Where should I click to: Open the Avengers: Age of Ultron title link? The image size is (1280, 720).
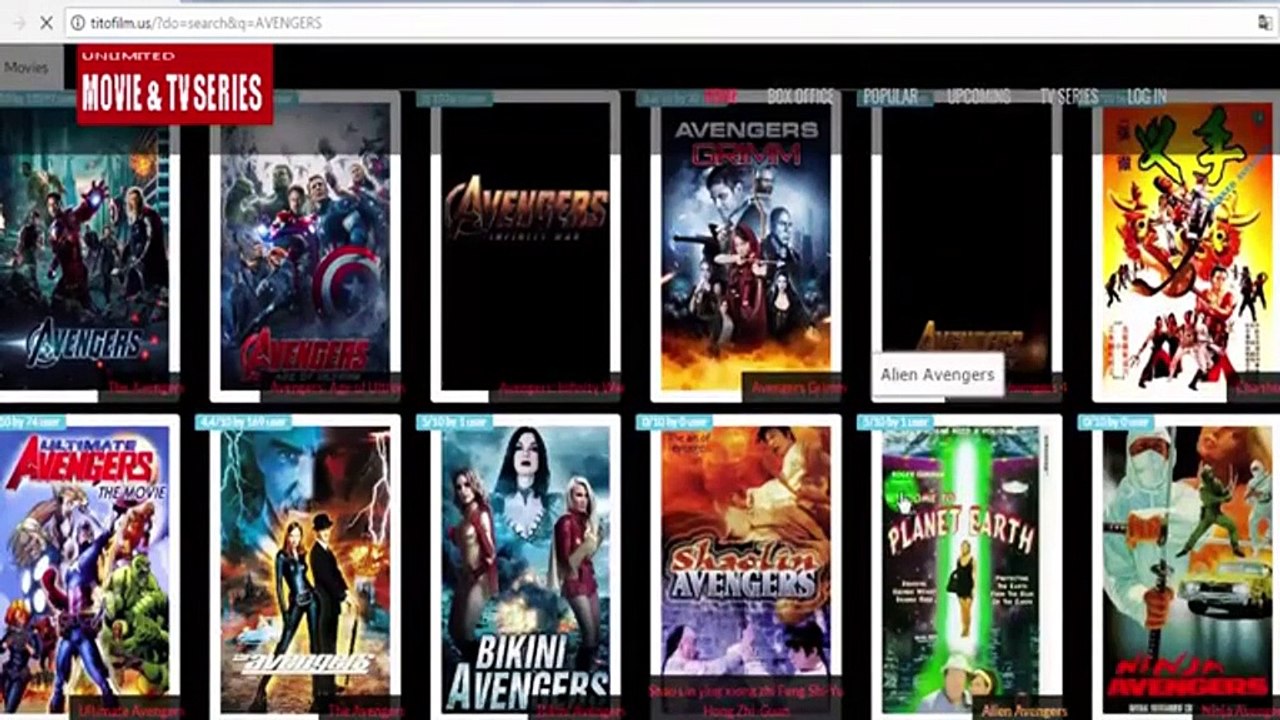click(x=337, y=388)
